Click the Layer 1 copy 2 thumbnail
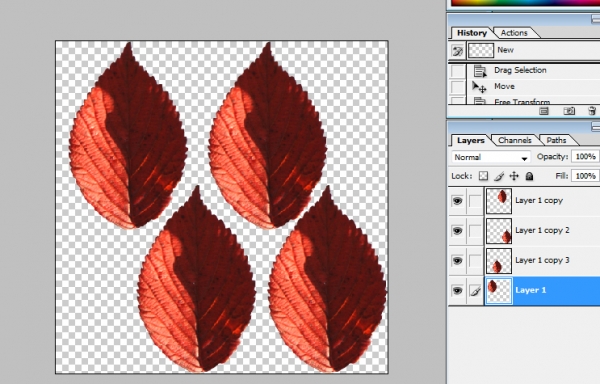 coord(499,231)
